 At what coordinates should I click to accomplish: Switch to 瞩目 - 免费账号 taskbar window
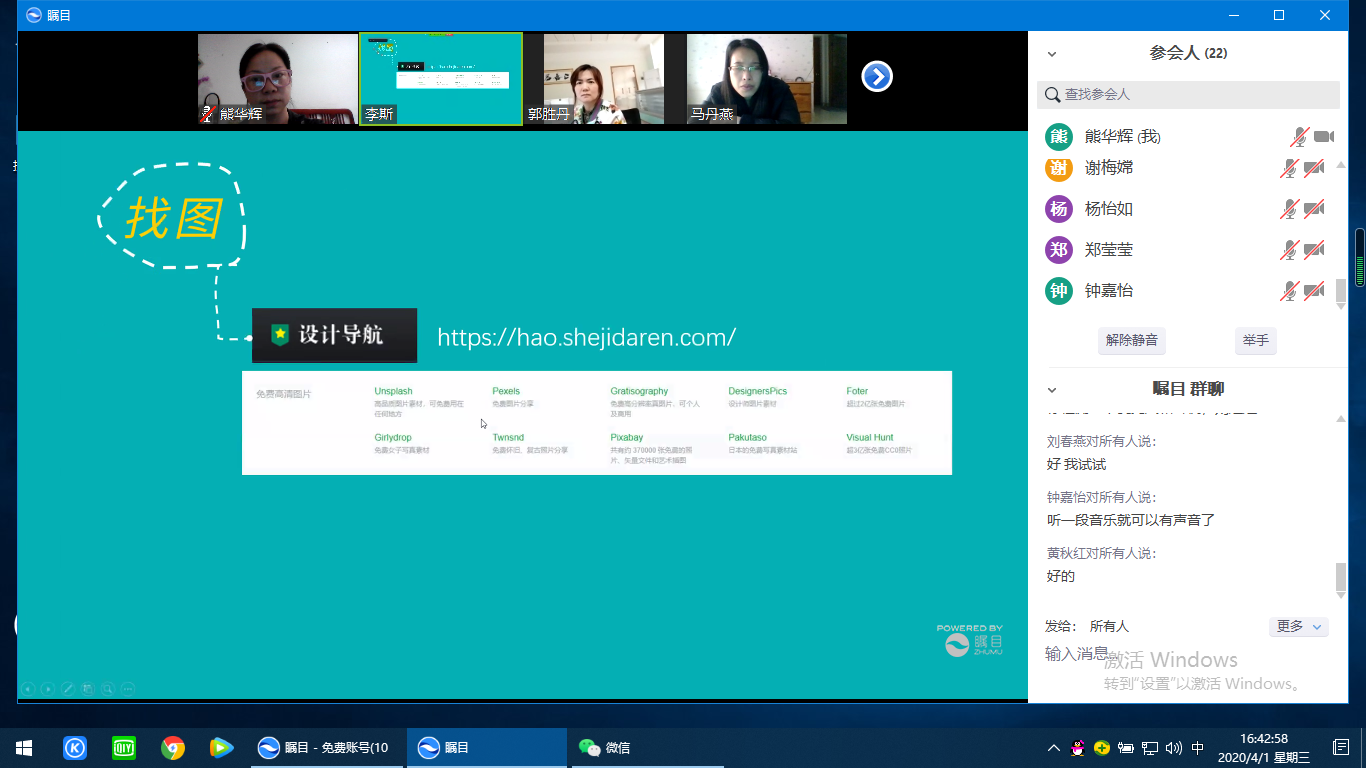click(x=324, y=748)
